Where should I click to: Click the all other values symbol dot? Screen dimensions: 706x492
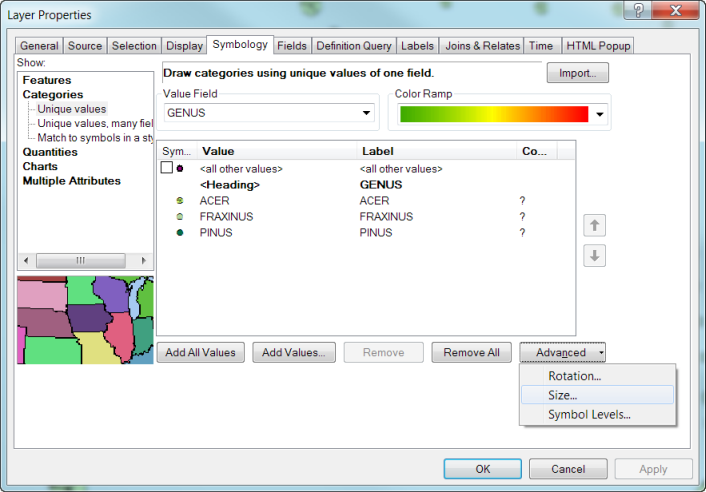tap(180, 168)
